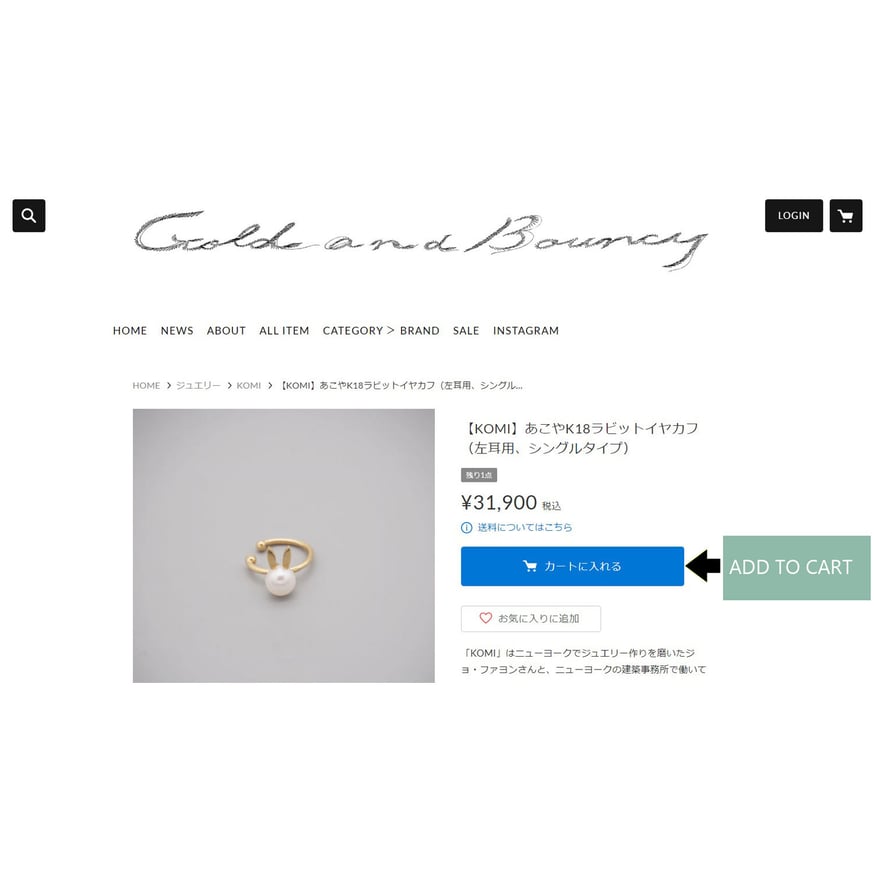874x874 pixels.
Task: Click the LOGIN button
Action: [794, 216]
